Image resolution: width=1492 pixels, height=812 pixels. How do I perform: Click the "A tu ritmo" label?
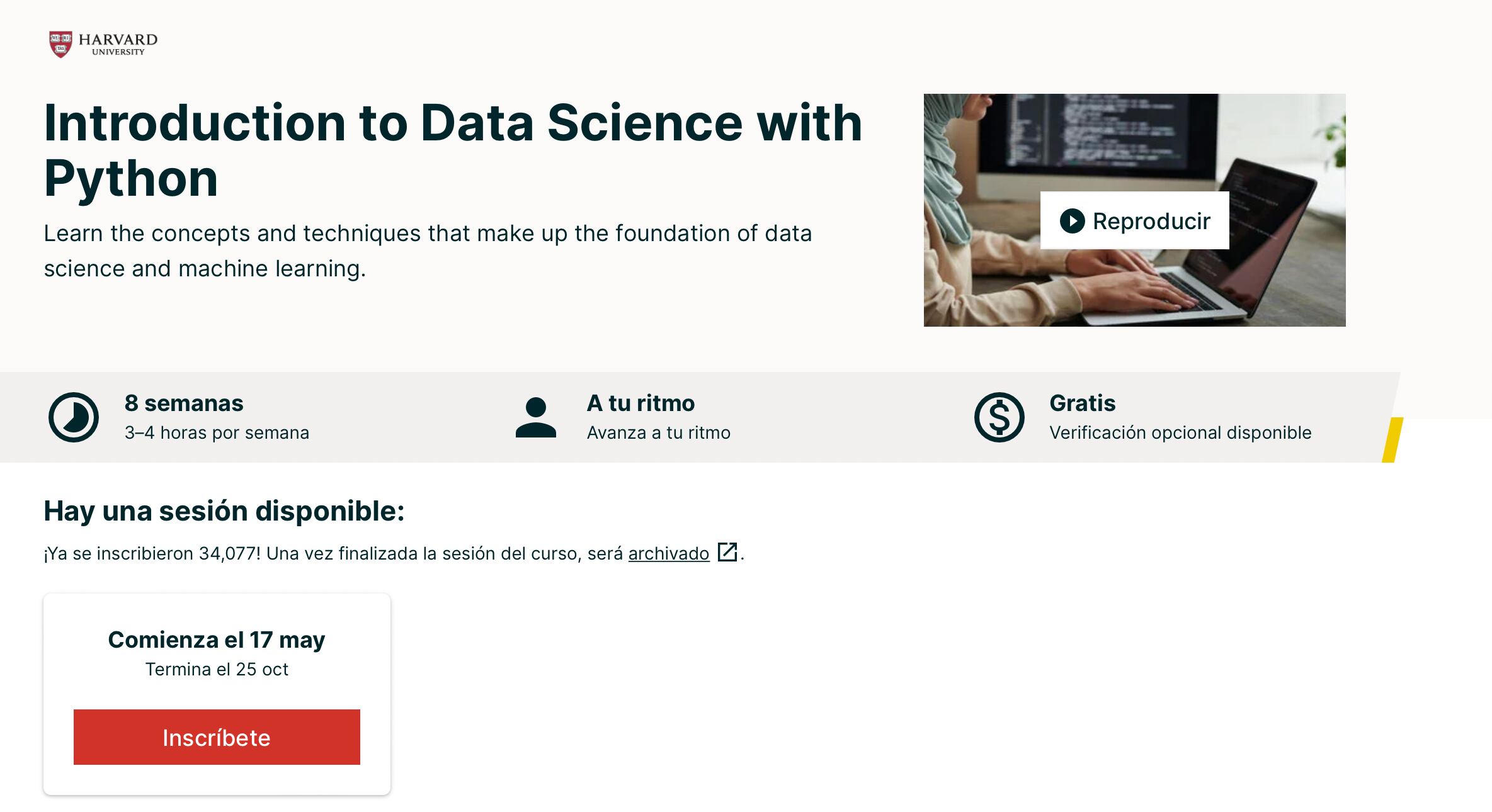[641, 403]
